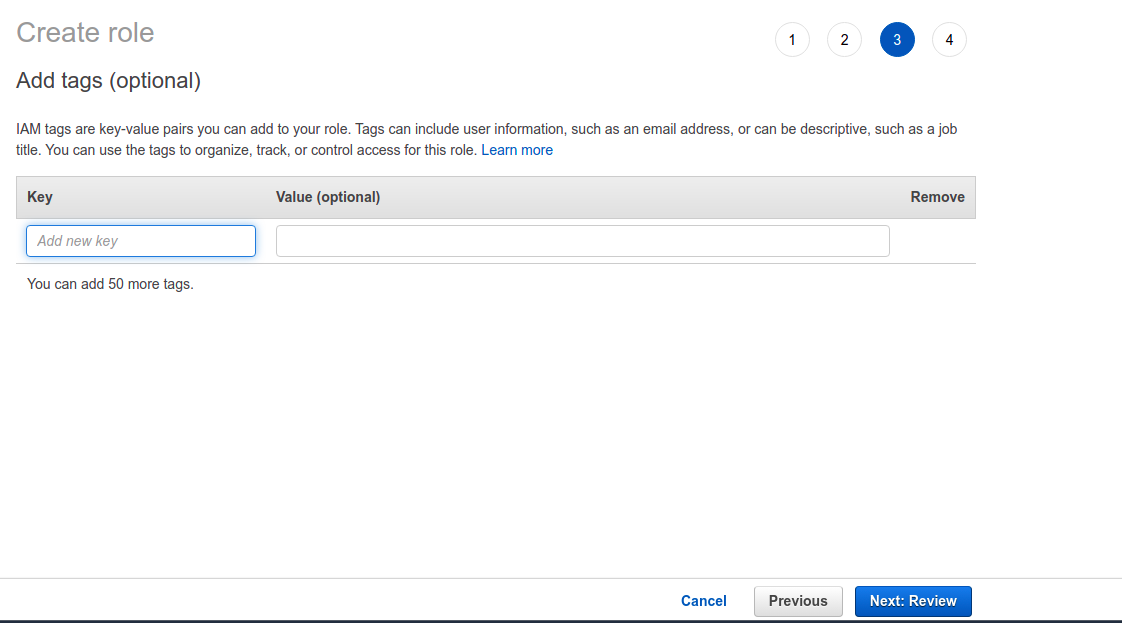Select the Remove column header
Image resolution: width=1122 pixels, height=623 pixels.
click(x=937, y=197)
